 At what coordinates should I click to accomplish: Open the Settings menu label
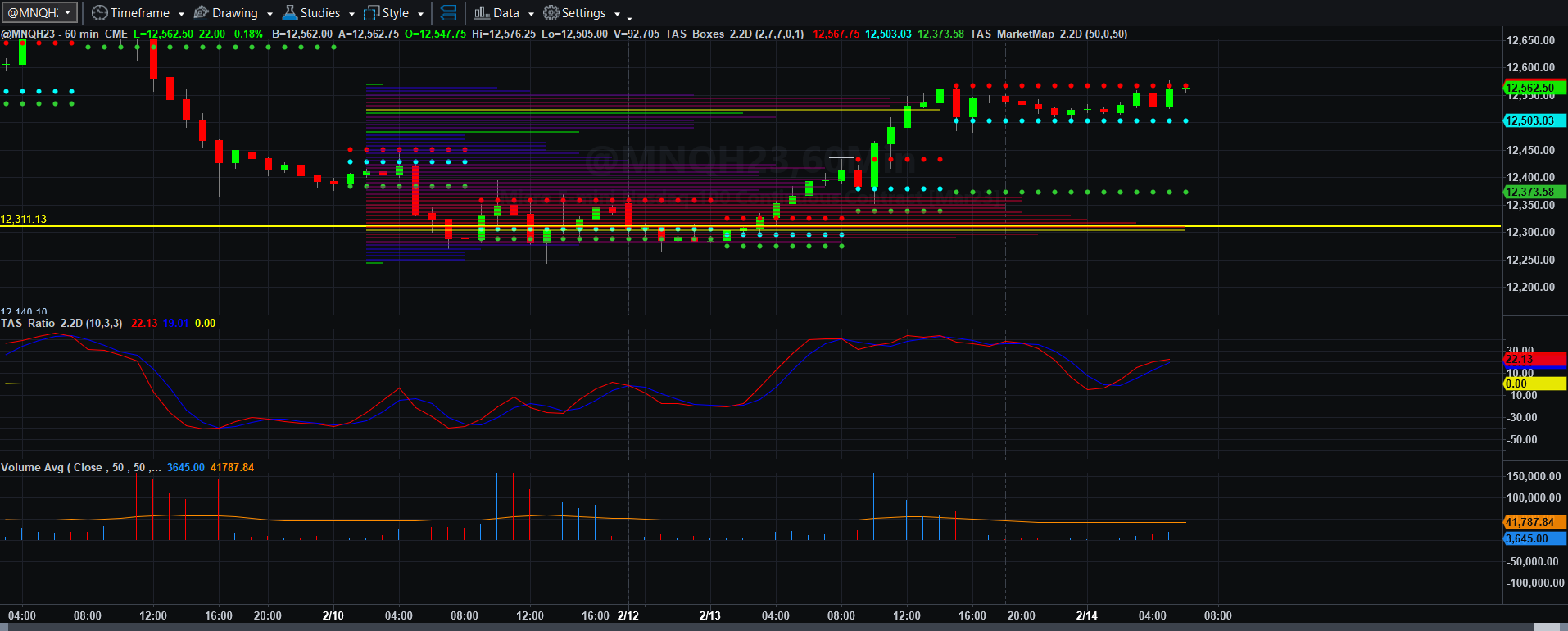click(x=583, y=13)
